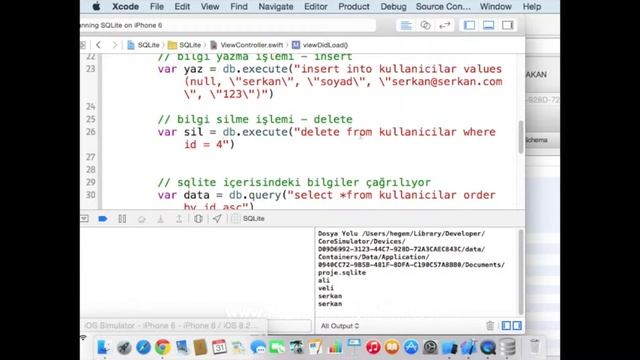Click line number 30 in the gutter

pyautogui.click(x=91, y=195)
